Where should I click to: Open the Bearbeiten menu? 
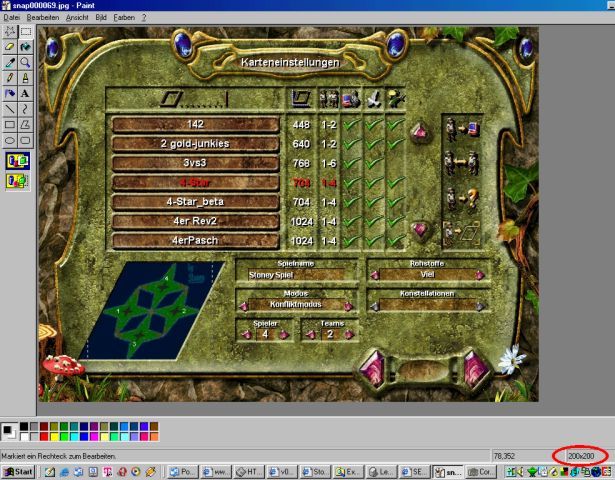tap(43, 18)
